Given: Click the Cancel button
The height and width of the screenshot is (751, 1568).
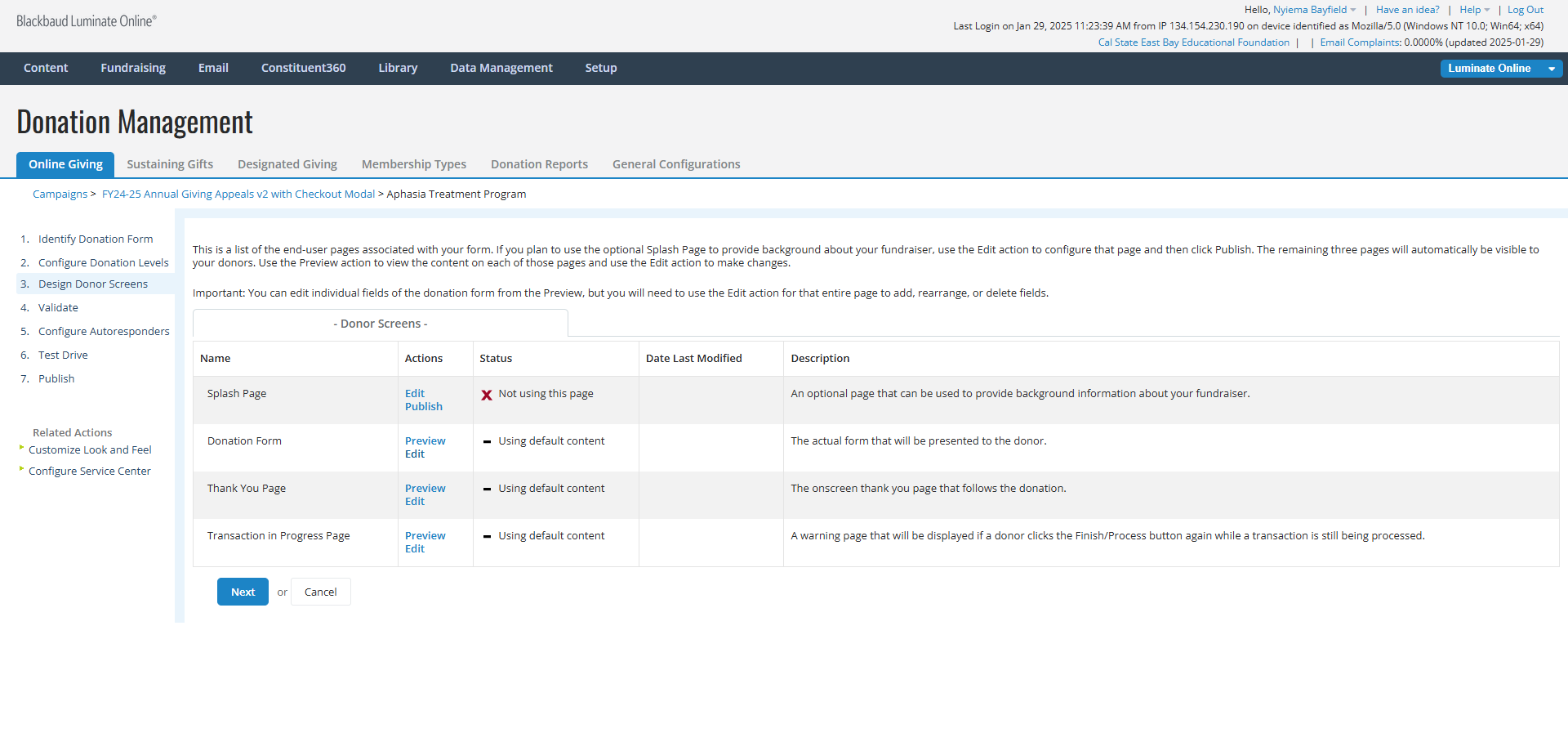Looking at the screenshot, I should coord(321,592).
